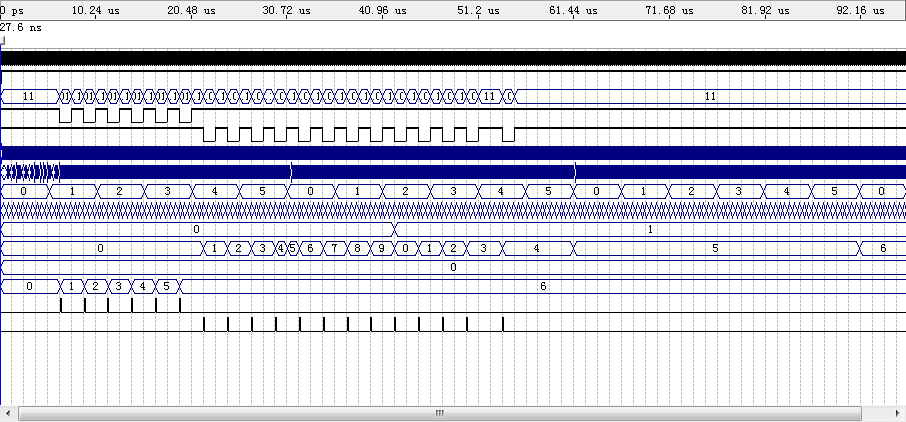Viewport: 906px width, 422px height.
Task: Click the 40.96 us ruler label
Action: tap(382, 10)
